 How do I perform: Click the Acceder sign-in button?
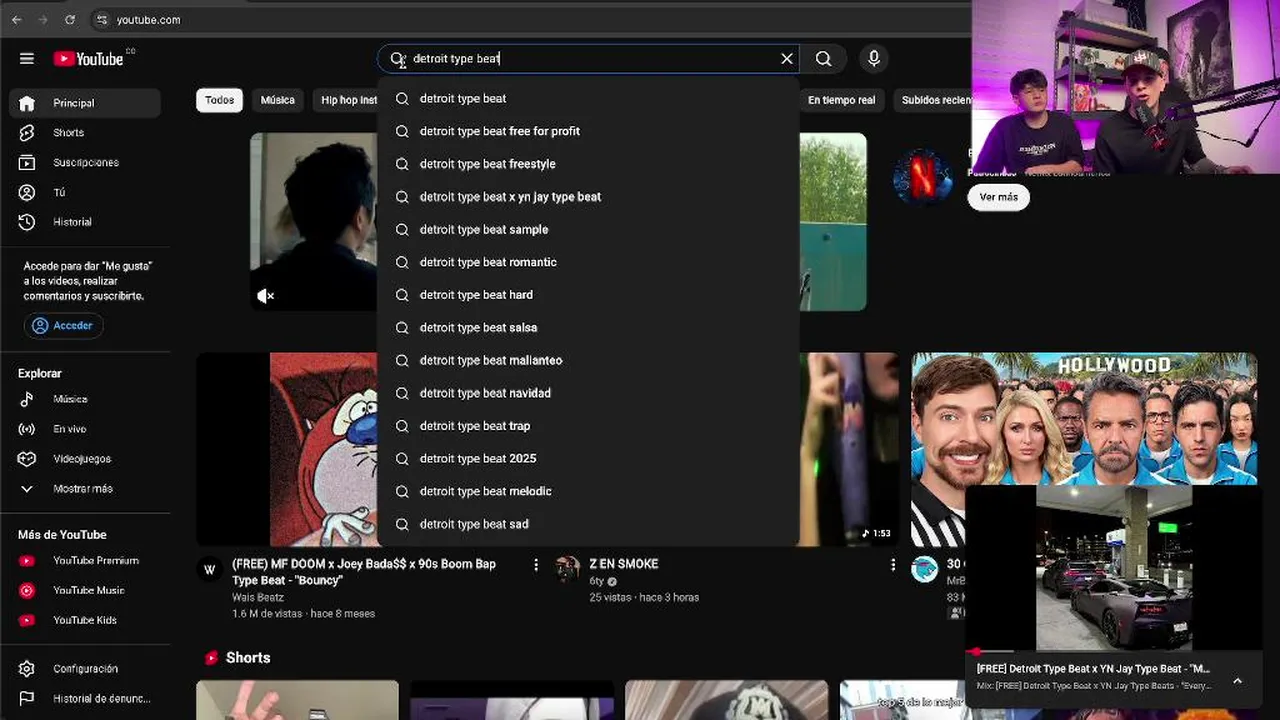pos(63,325)
